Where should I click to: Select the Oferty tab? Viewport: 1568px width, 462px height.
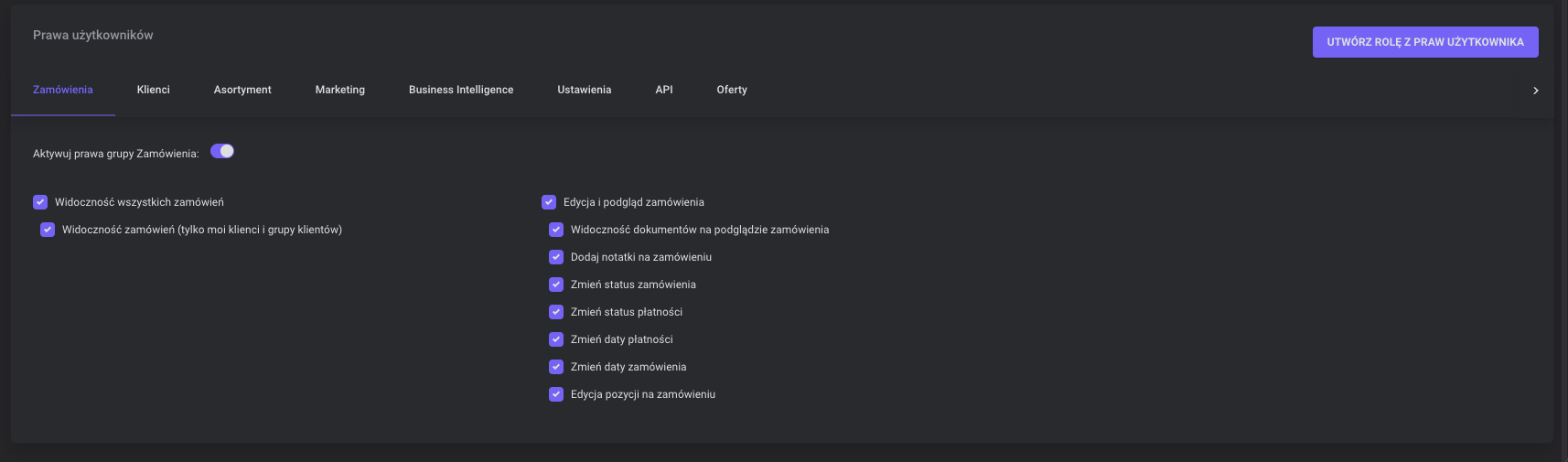pyautogui.click(x=732, y=90)
